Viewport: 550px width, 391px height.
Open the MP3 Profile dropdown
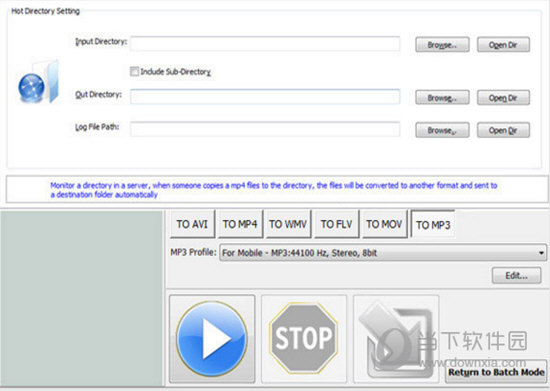pos(383,253)
